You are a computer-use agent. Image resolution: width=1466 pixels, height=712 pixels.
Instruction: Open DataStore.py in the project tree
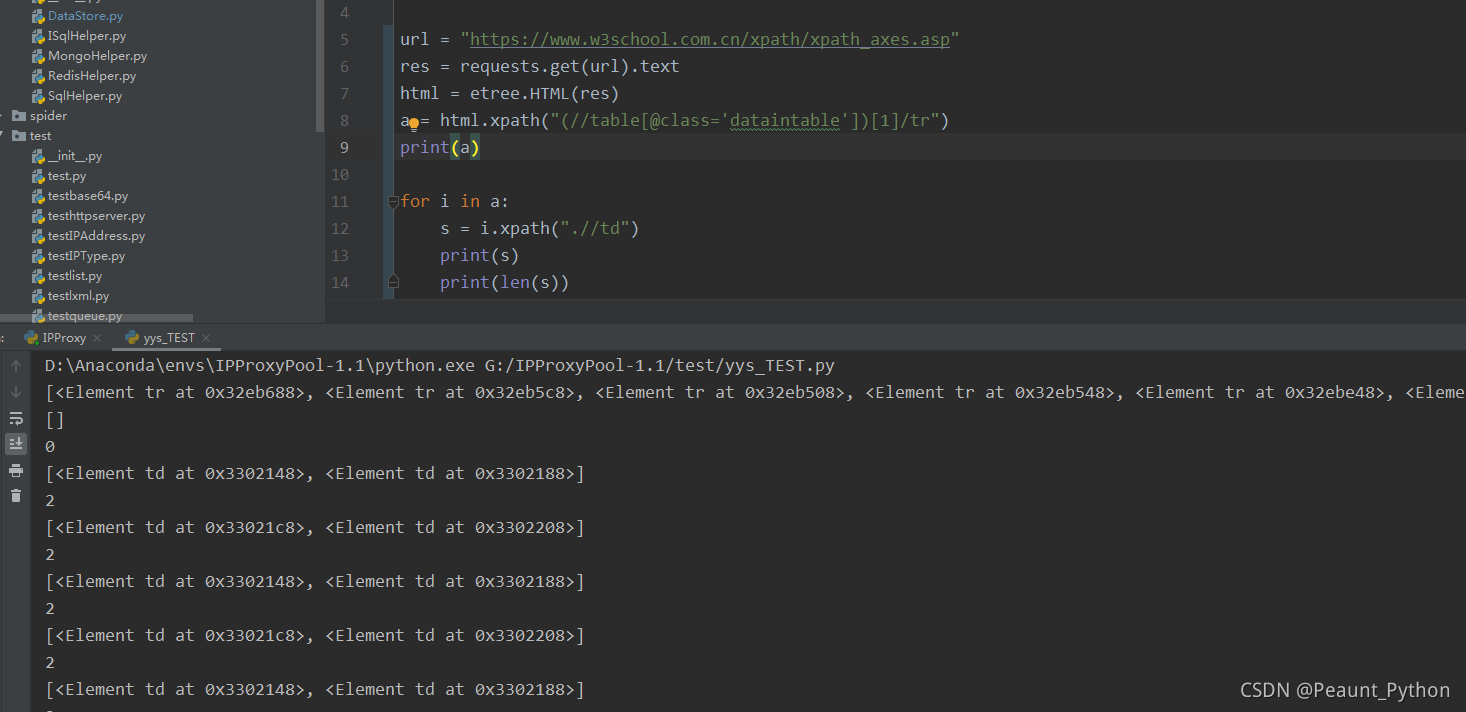(x=85, y=16)
